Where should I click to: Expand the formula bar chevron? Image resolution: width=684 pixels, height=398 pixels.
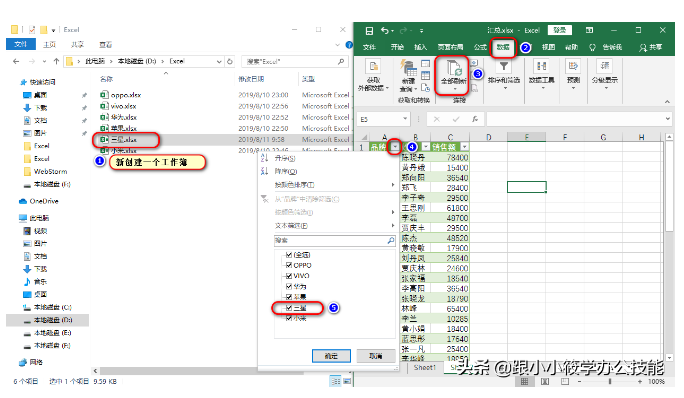point(667,119)
